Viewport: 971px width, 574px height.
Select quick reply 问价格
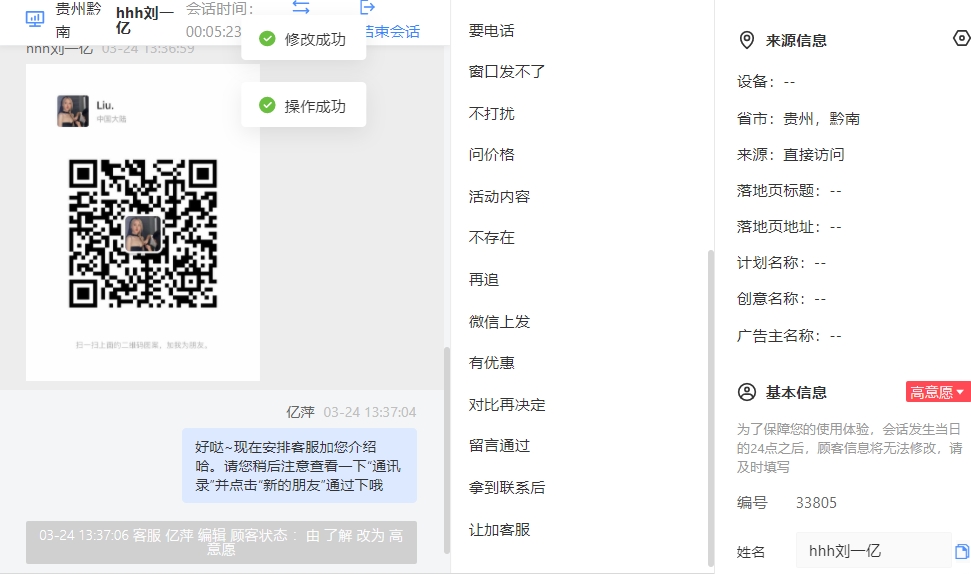492,155
